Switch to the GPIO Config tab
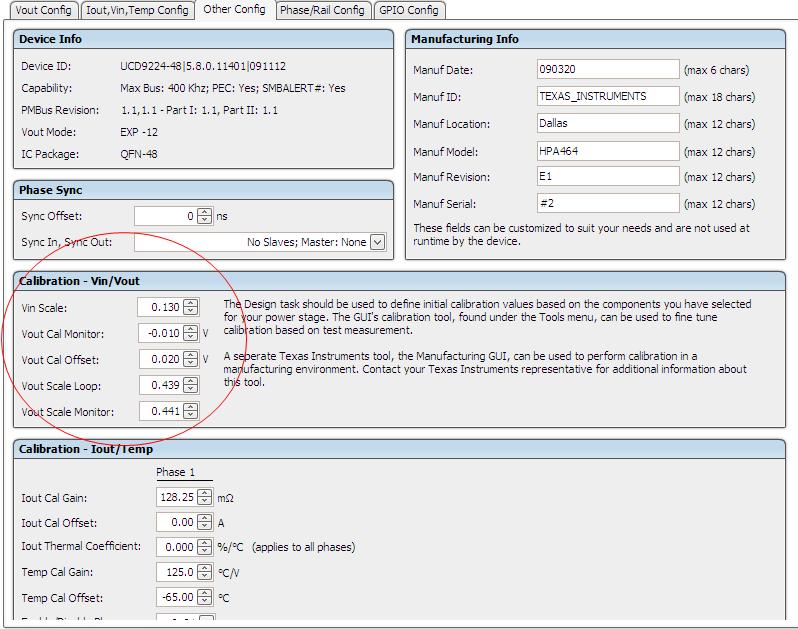 click(x=409, y=10)
